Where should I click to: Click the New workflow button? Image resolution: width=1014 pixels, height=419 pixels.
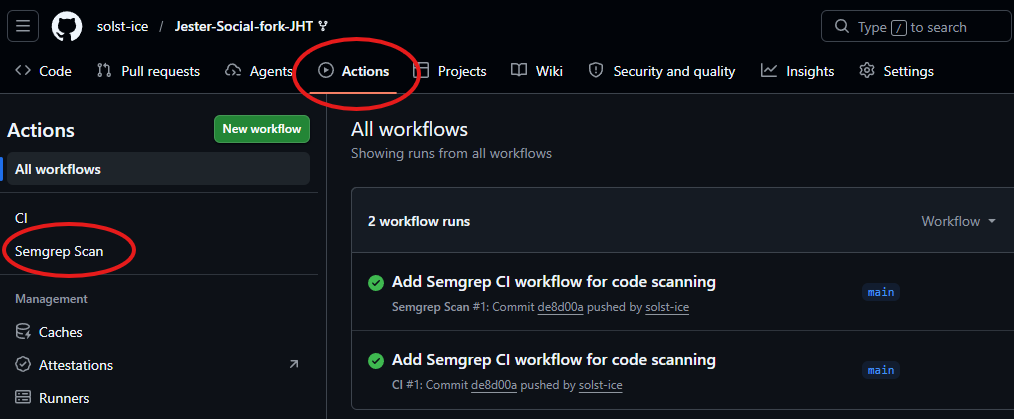tap(262, 129)
